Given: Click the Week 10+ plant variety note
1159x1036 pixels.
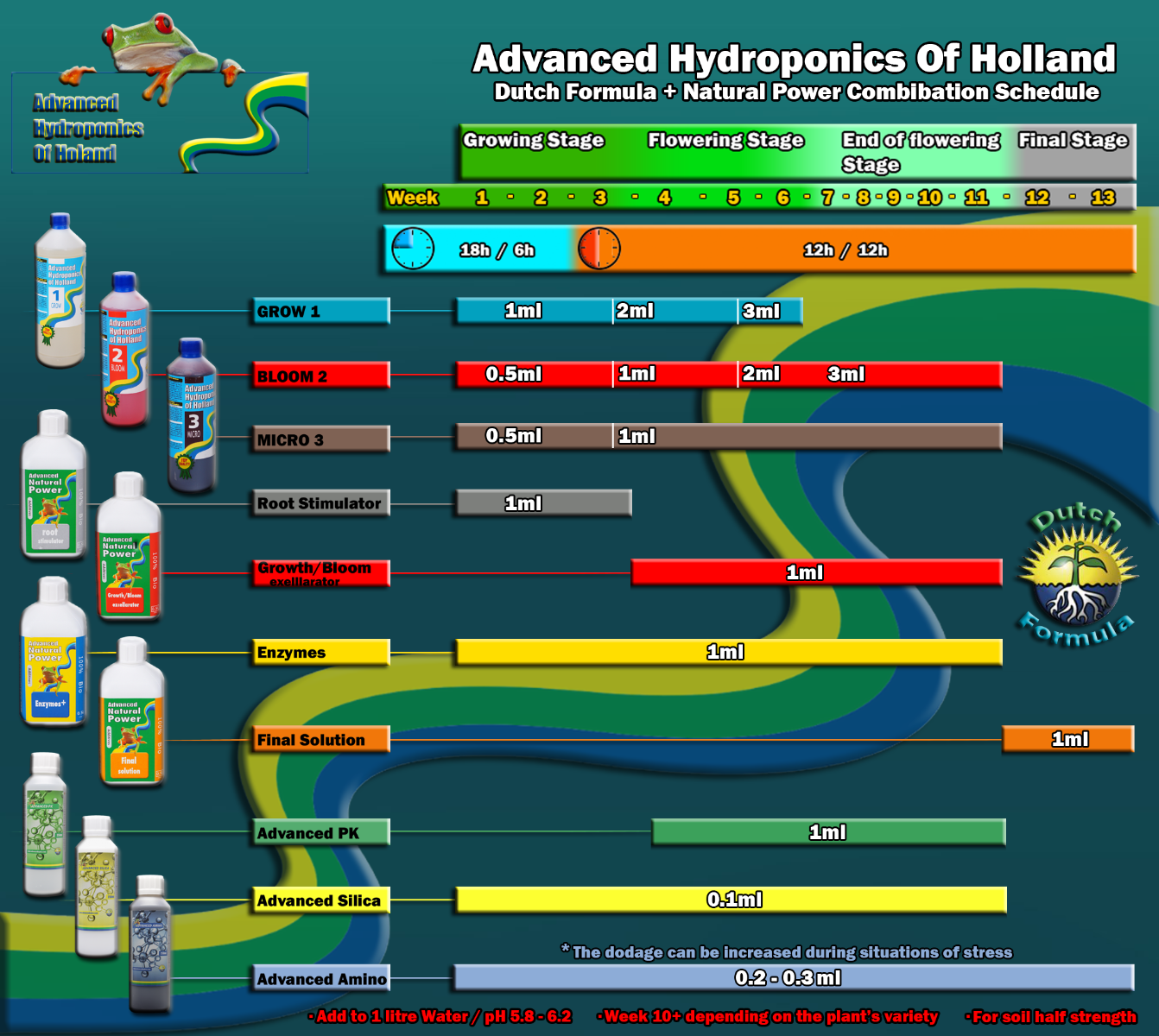Looking at the screenshot, I should [768, 1016].
